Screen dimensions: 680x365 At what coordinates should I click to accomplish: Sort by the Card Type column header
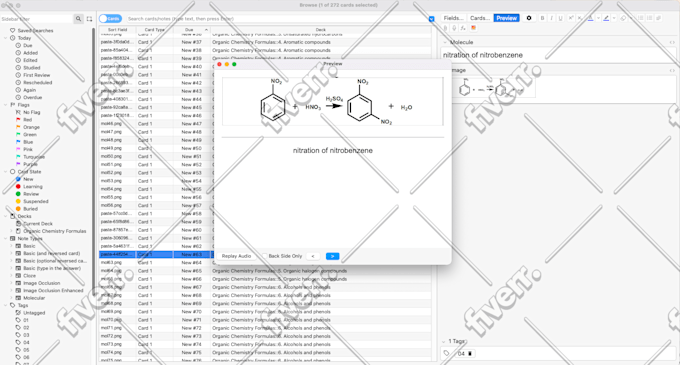pos(155,29)
